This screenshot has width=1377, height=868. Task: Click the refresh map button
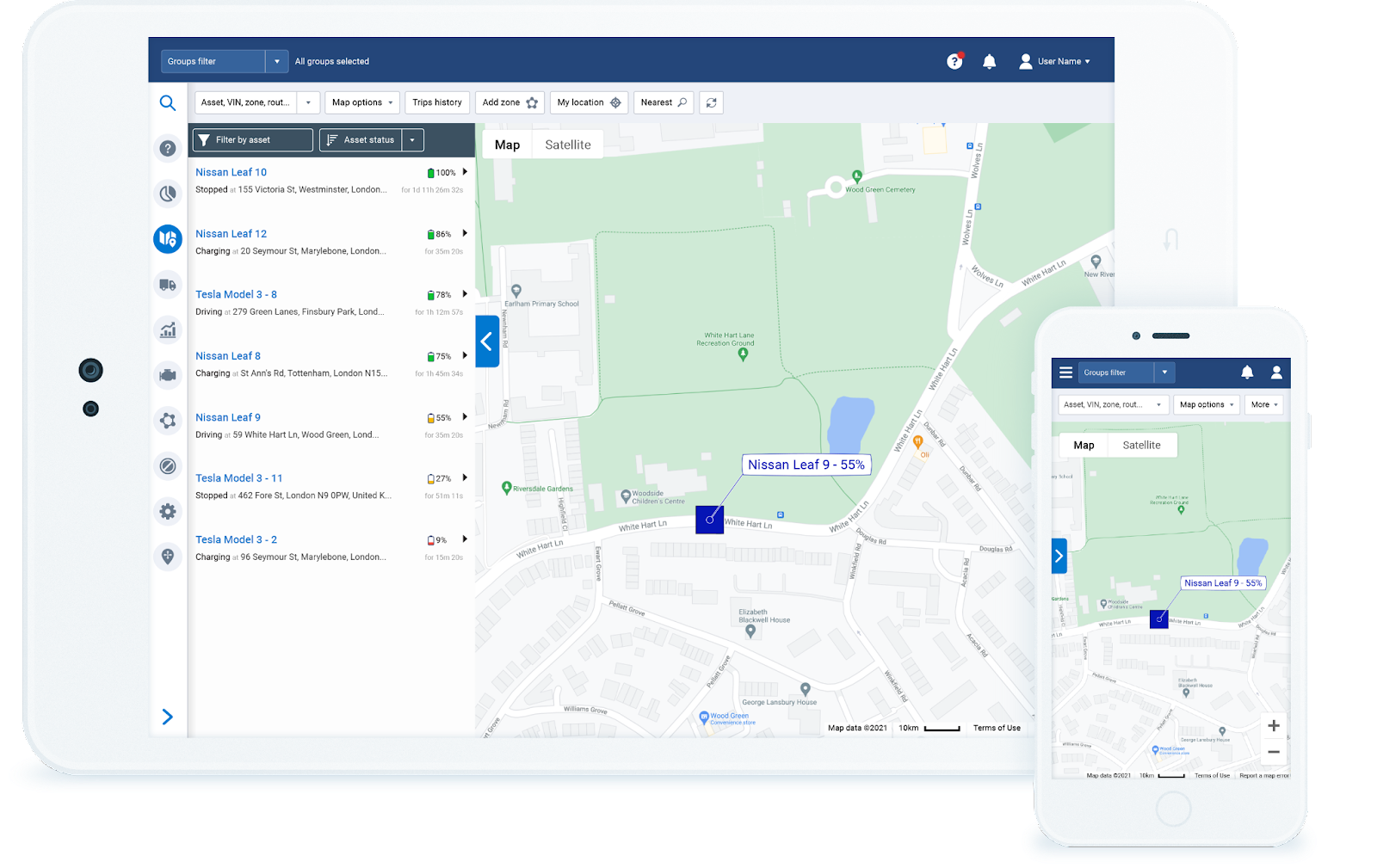[711, 102]
